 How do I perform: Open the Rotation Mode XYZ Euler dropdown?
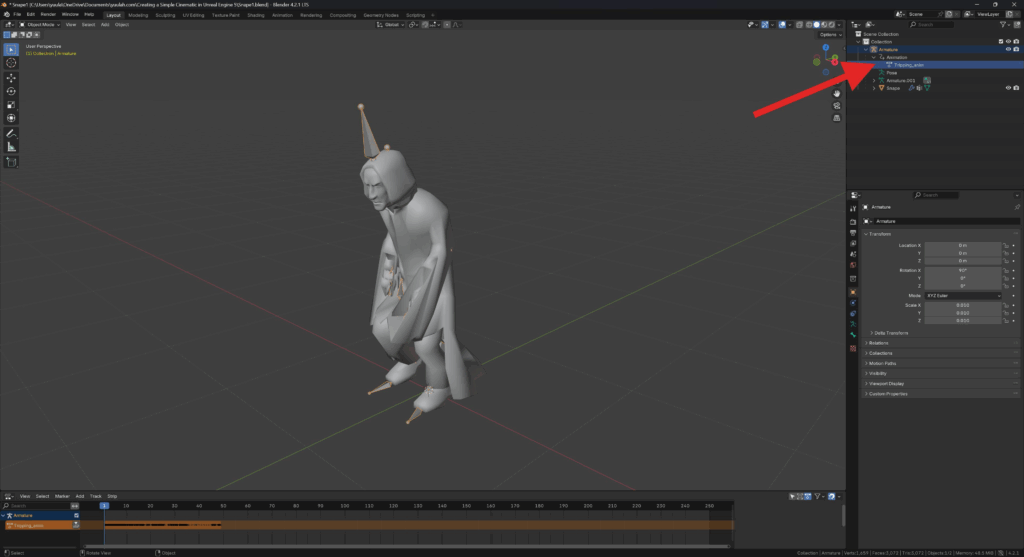[x=963, y=296]
